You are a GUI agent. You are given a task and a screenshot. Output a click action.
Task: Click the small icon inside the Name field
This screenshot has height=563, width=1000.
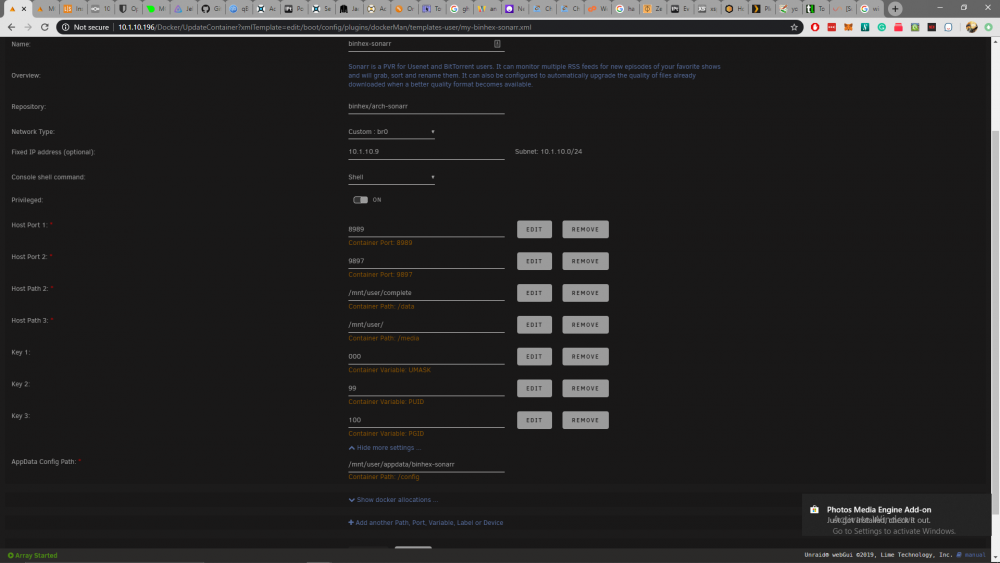coord(497,44)
